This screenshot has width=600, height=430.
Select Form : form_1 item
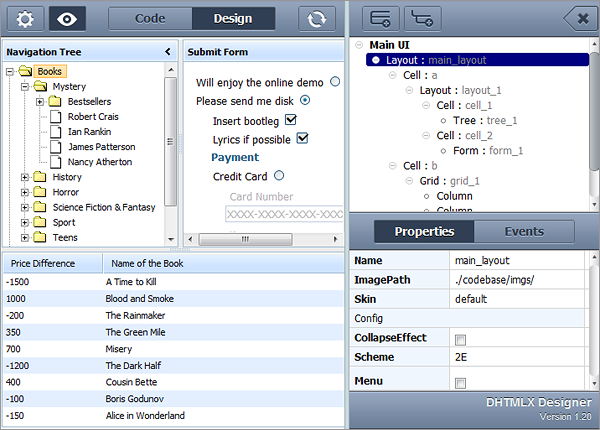click(x=488, y=151)
